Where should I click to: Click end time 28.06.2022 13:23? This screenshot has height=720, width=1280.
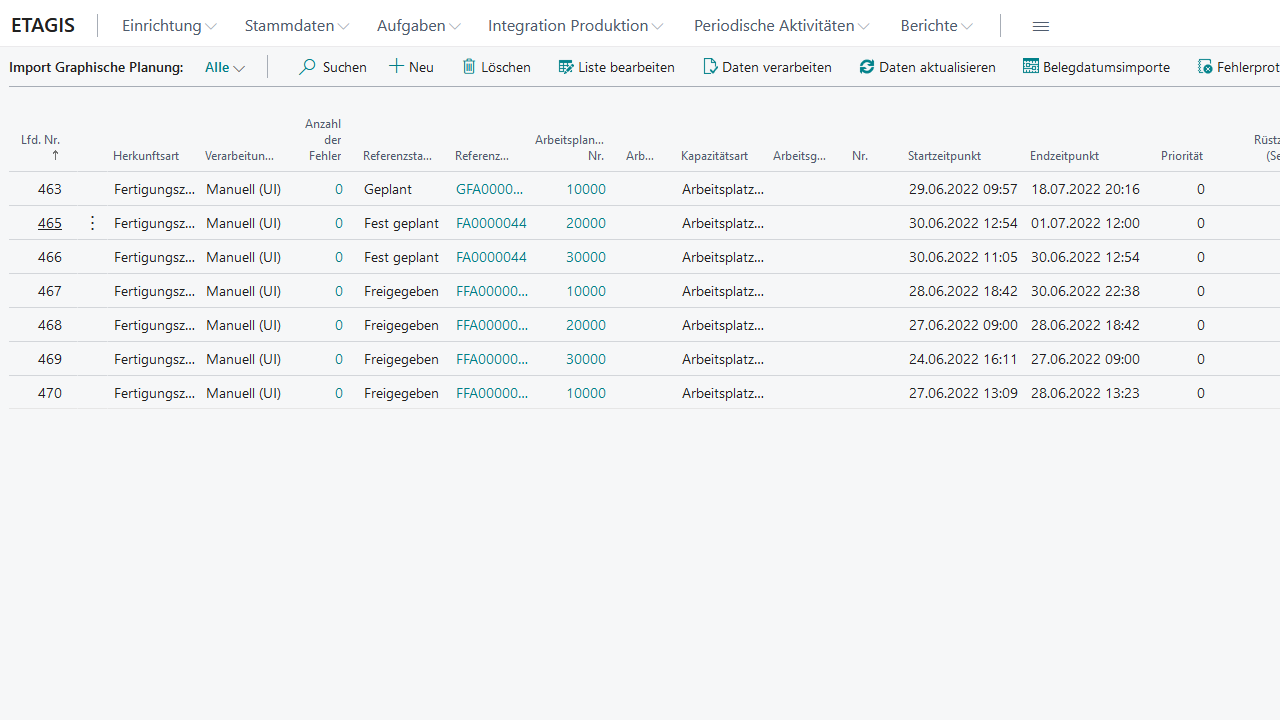1085,393
